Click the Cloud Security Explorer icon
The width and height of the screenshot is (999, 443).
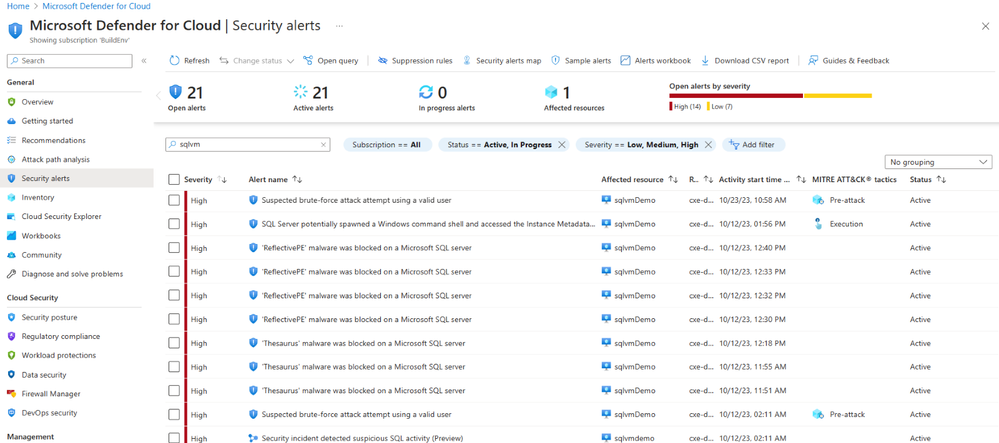coord(11,217)
